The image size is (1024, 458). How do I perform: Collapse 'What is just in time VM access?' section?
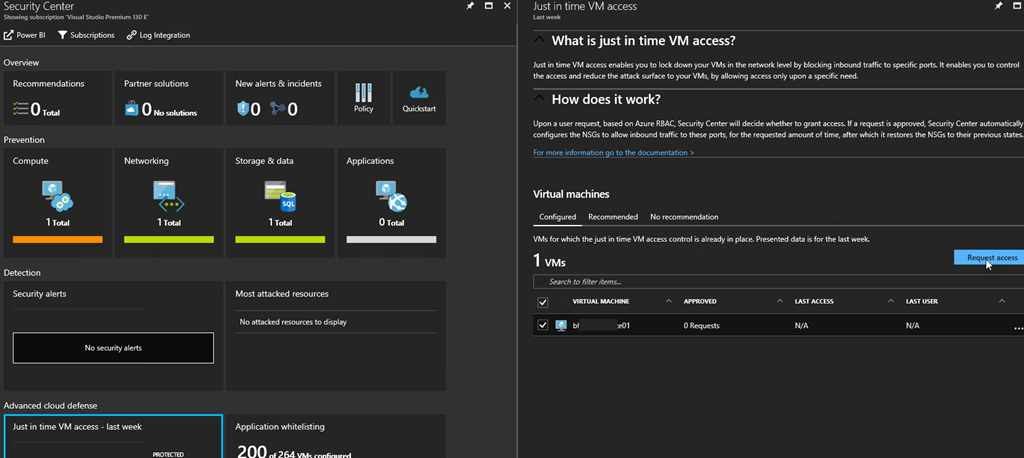pos(540,41)
